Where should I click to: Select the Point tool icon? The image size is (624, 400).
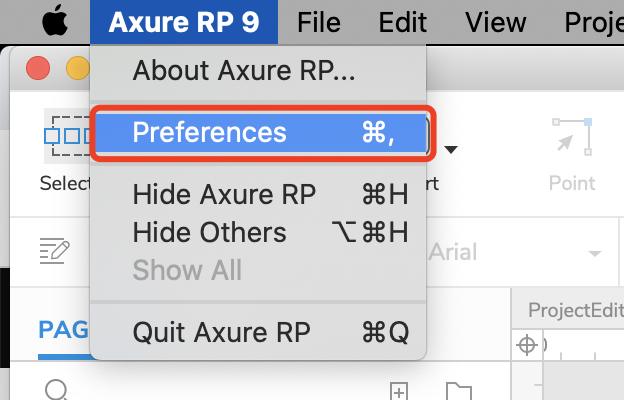(571, 137)
